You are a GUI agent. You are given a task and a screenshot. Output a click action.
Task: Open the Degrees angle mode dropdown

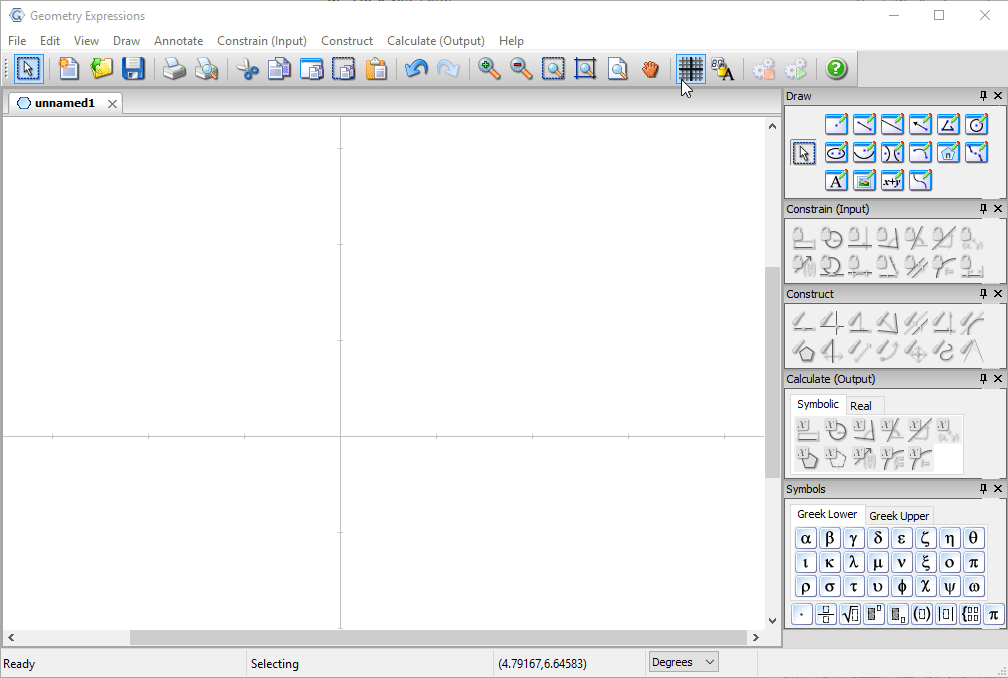pyautogui.click(x=683, y=662)
